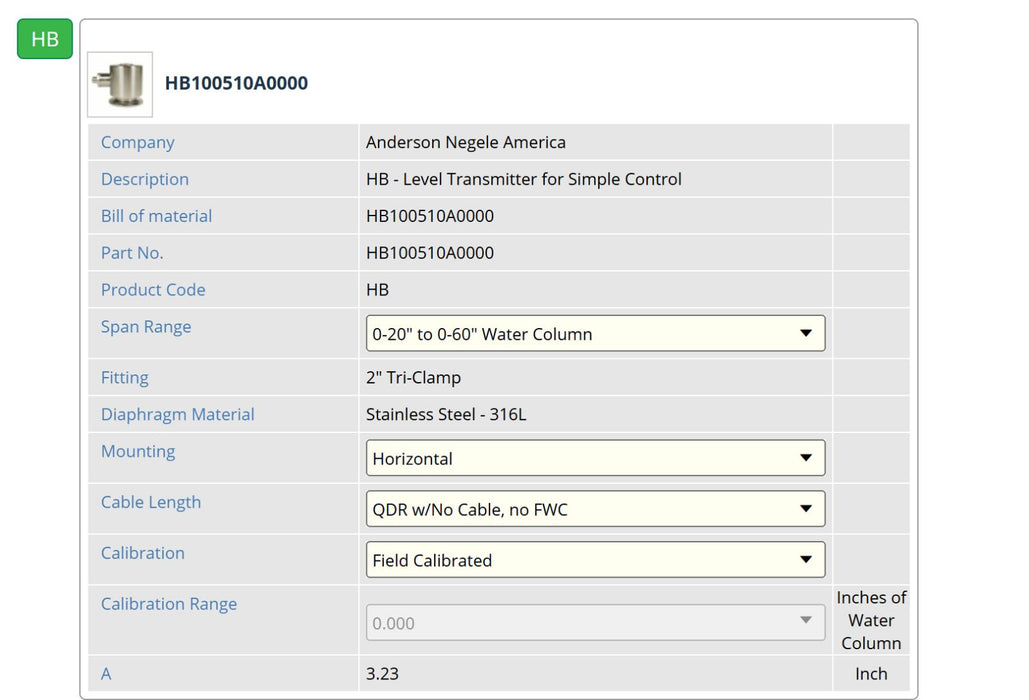
Task: Click the Fitting label
Action: (x=125, y=378)
